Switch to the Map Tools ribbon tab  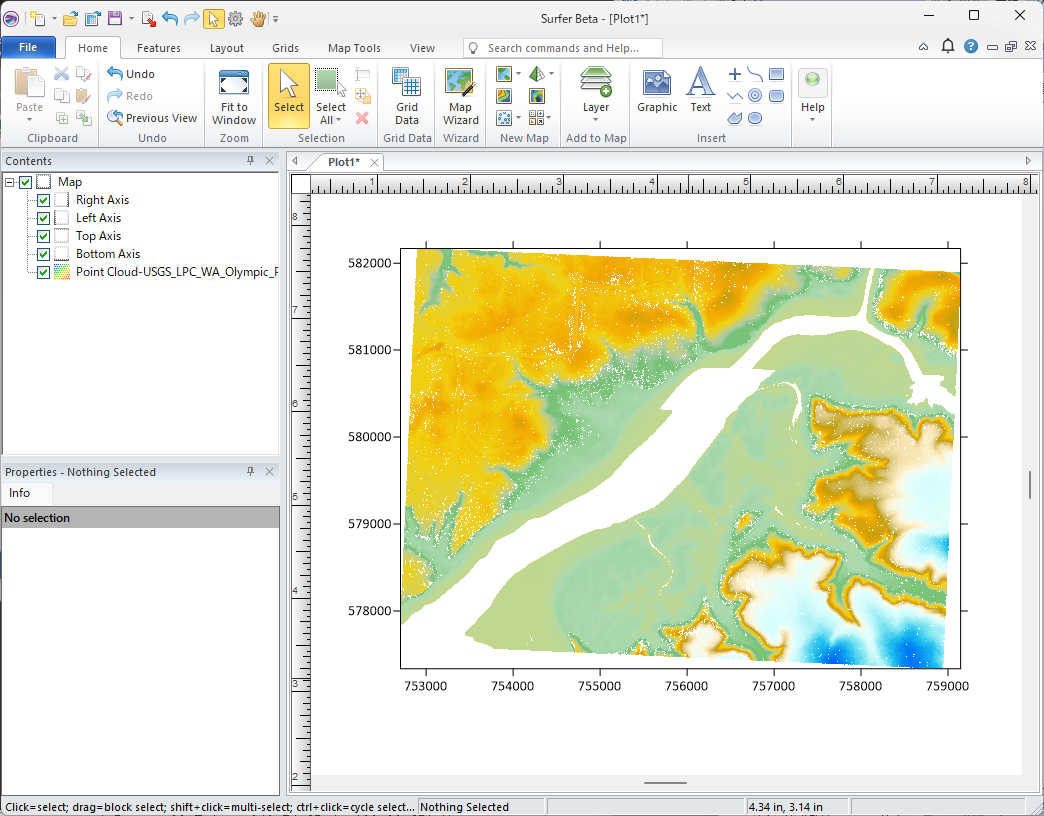tap(354, 48)
